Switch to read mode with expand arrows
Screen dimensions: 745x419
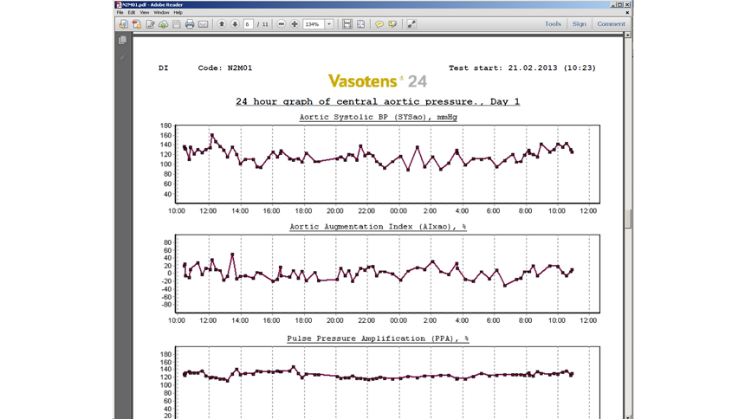[x=411, y=24]
